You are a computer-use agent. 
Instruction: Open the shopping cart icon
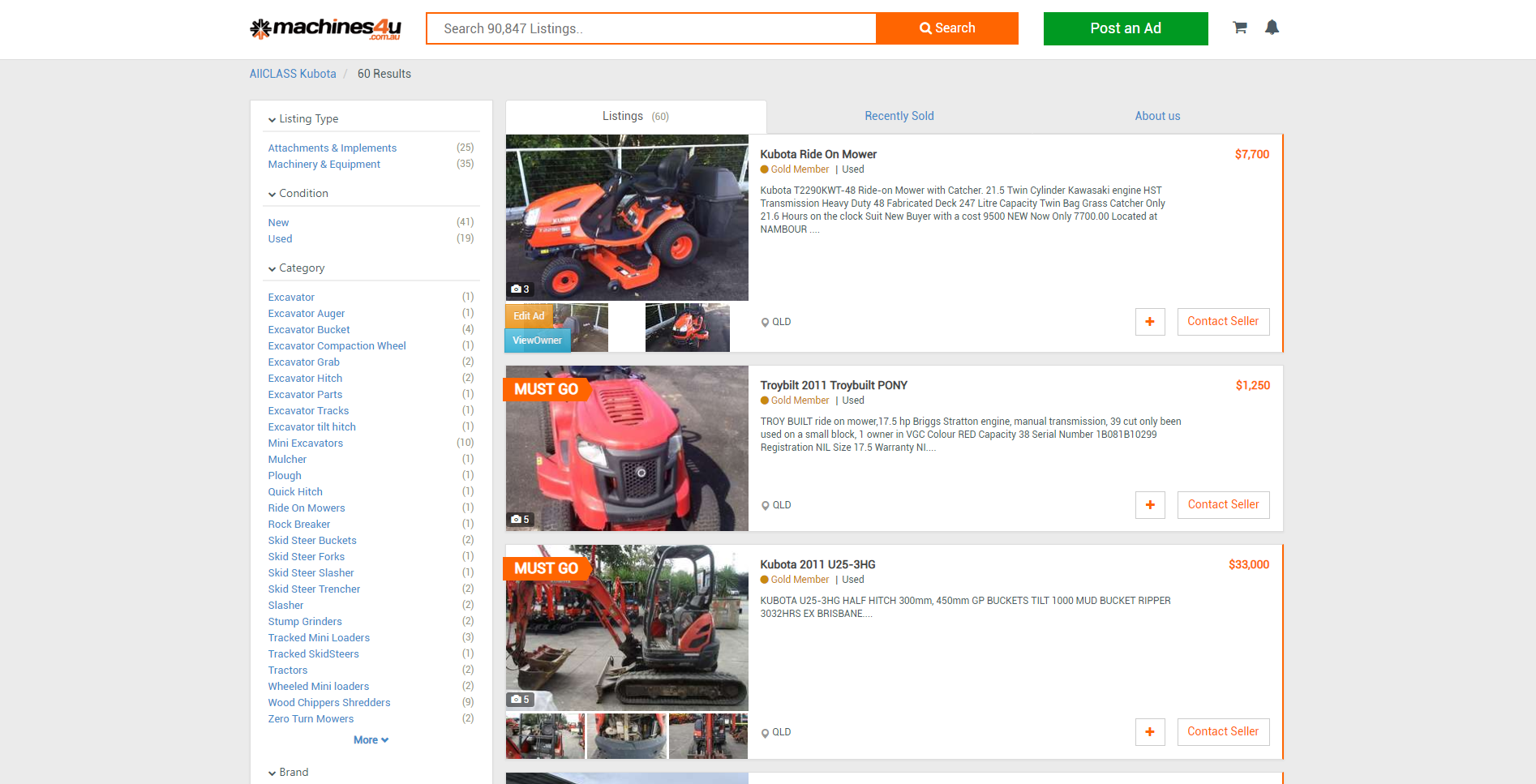point(1239,28)
